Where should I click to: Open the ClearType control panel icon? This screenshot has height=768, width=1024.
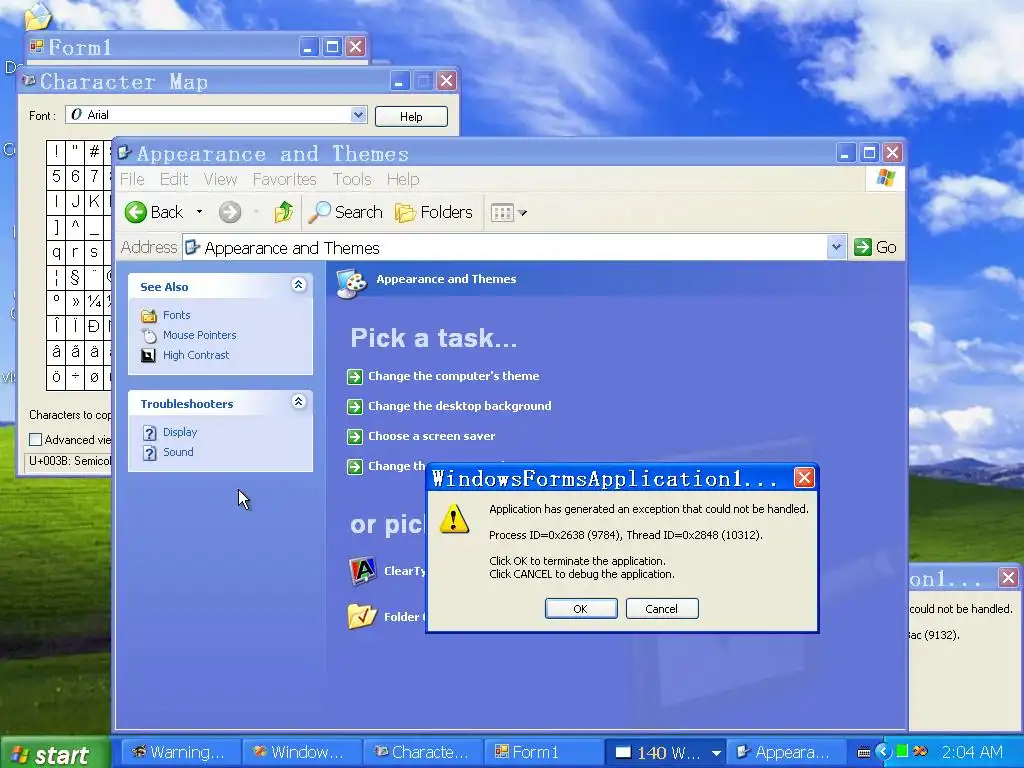tap(363, 571)
